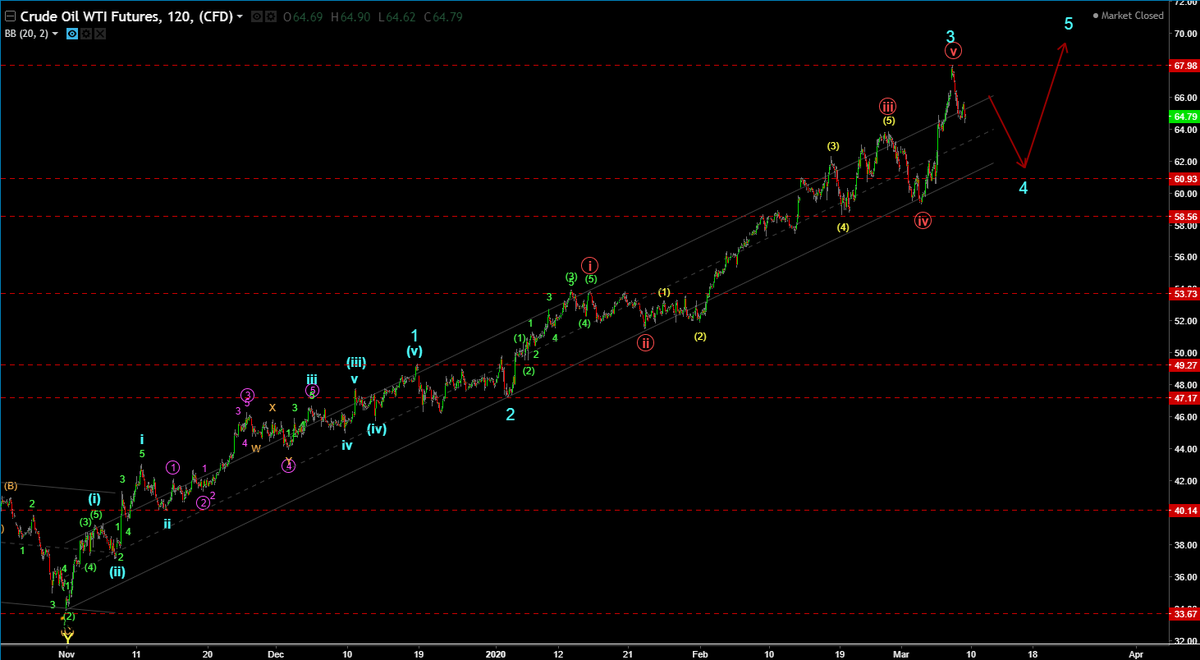
Task: Click the red circled ii wave label
Action: click(647, 343)
